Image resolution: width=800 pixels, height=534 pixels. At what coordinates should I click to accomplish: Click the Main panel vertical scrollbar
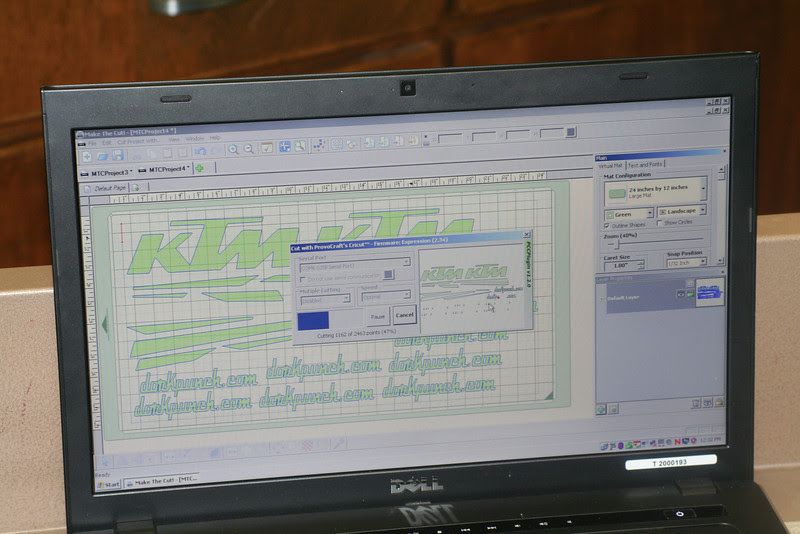(721, 214)
